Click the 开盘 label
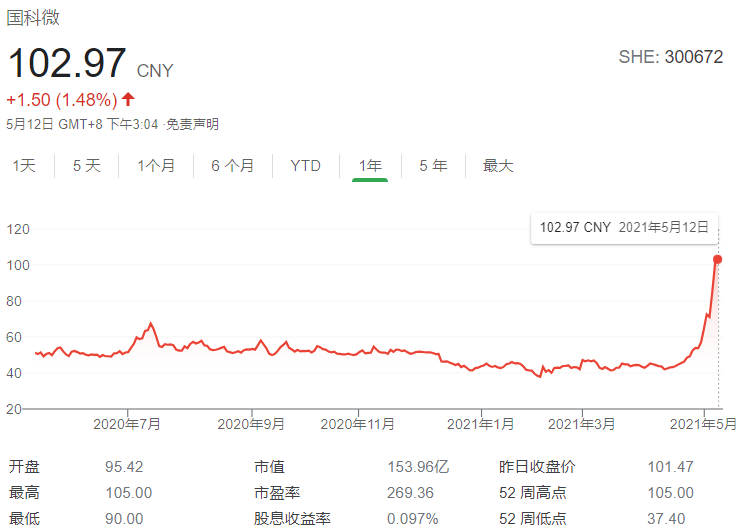742x530 pixels. 24,467
